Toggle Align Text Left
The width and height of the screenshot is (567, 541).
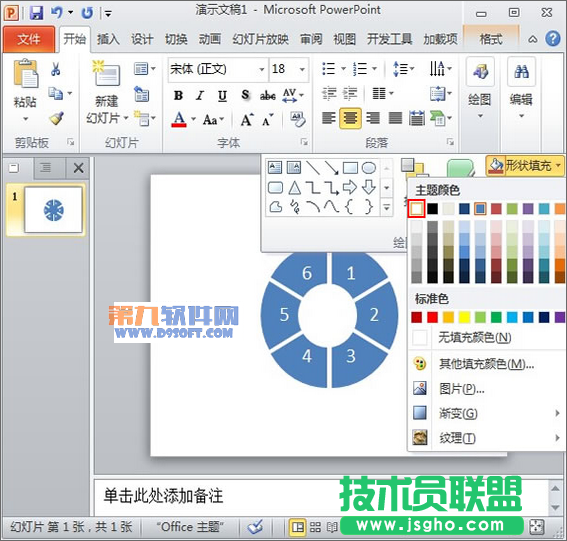coord(329,118)
